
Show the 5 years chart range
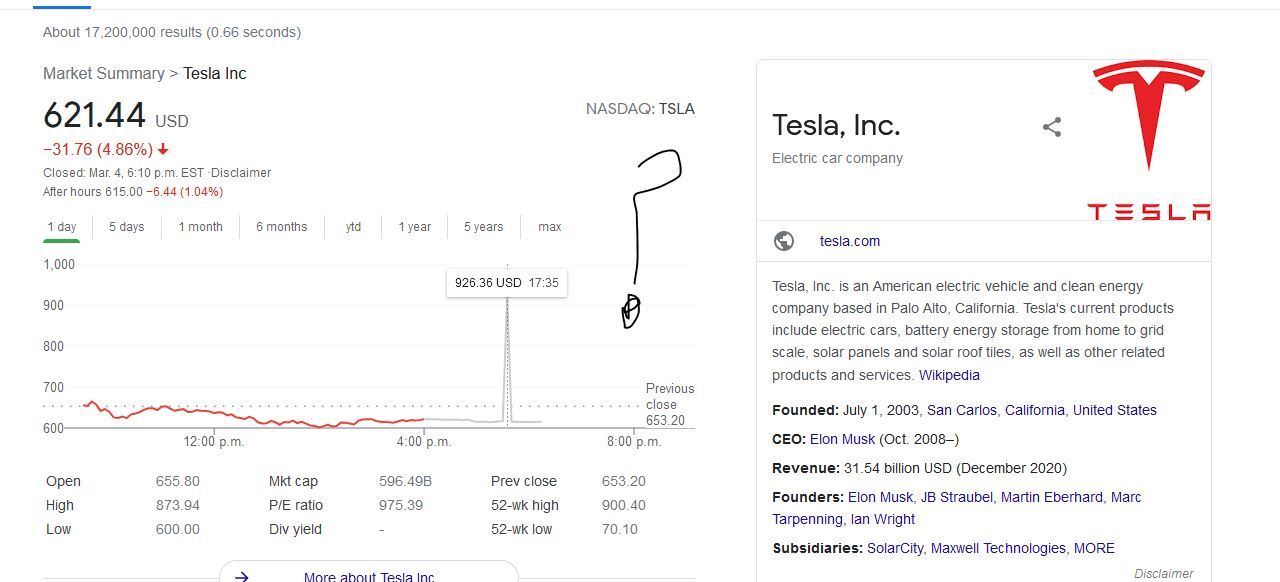[484, 227]
